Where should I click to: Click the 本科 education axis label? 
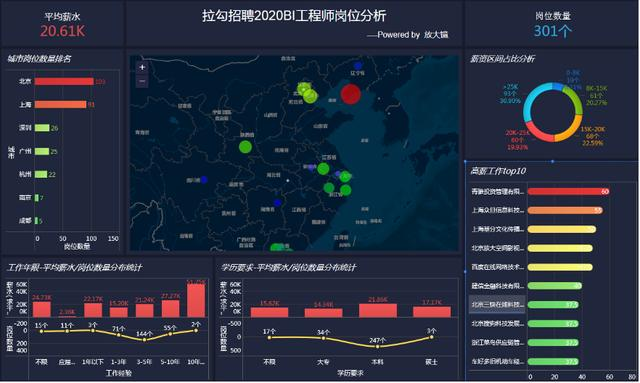378,362
